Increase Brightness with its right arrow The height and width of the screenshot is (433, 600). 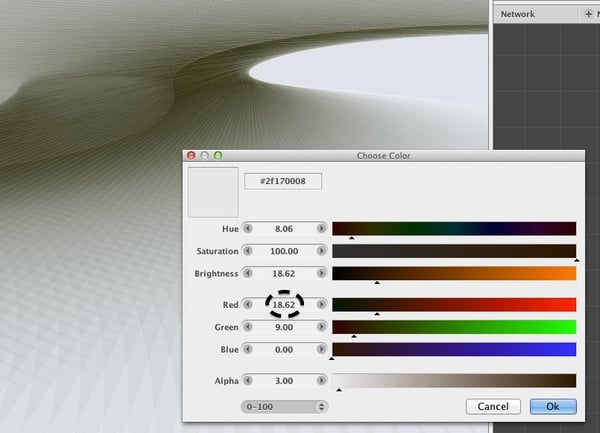pos(321,273)
